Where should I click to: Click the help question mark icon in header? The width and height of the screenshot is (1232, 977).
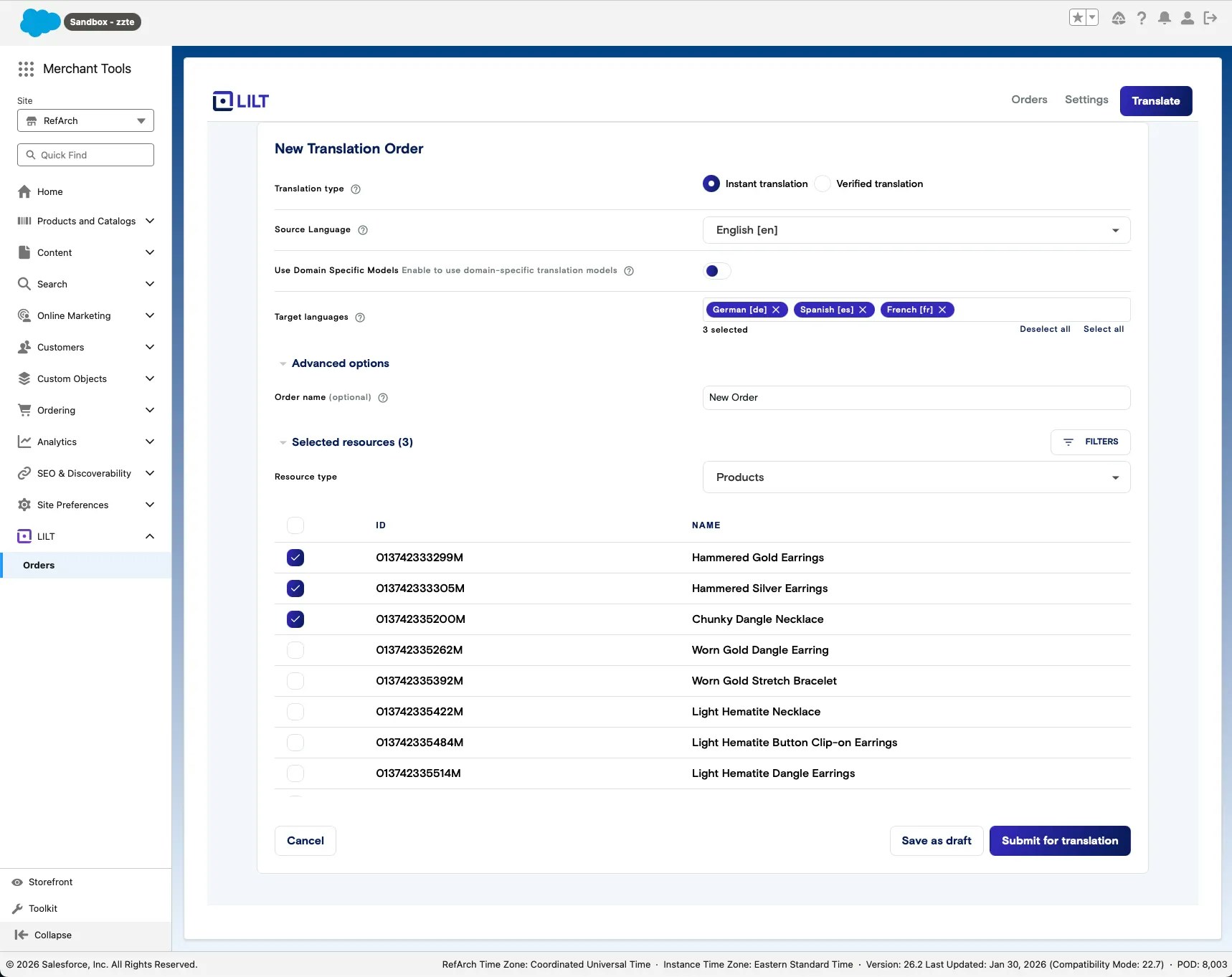click(1142, 18)
